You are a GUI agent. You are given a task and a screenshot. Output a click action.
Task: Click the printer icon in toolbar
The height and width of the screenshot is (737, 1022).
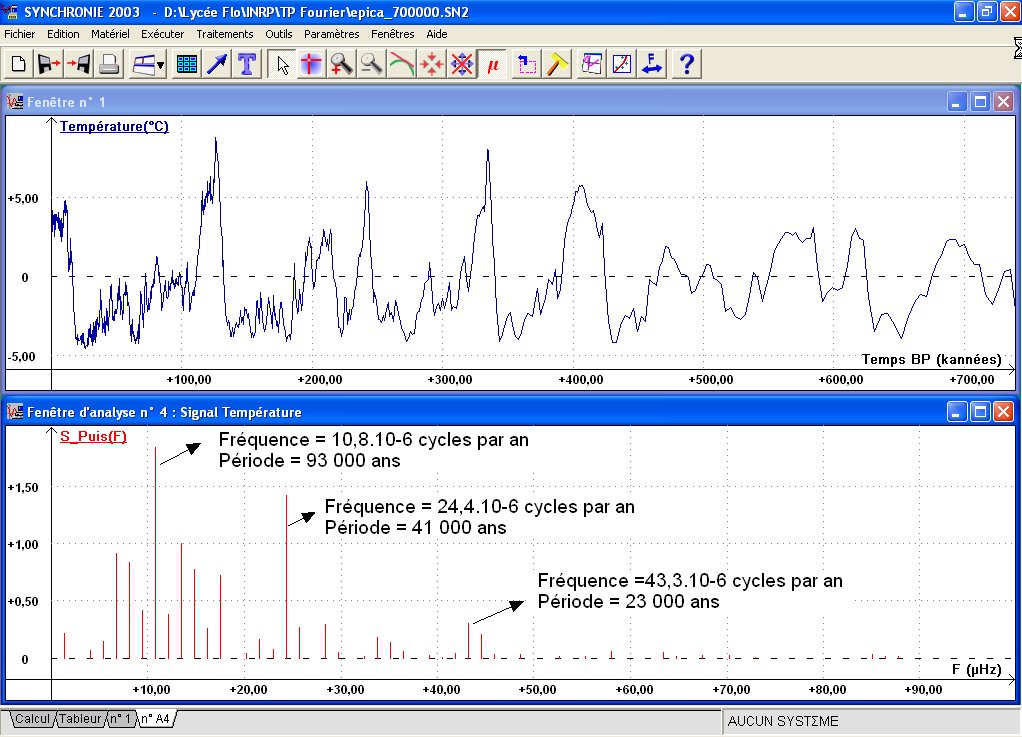coord(109,64)
